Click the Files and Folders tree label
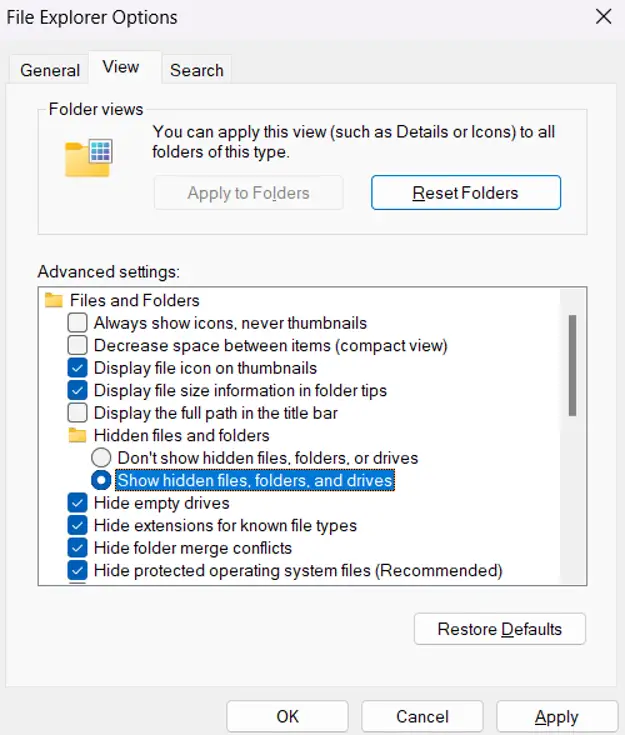The height and width of the screenshot is (735, 625). pos(135,300)
